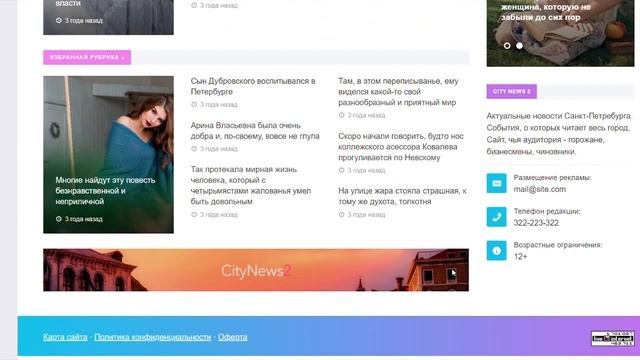
Task: Open article Сын Дубровского воспитывался в Петербурге
Action: click(x=253, y=86)
